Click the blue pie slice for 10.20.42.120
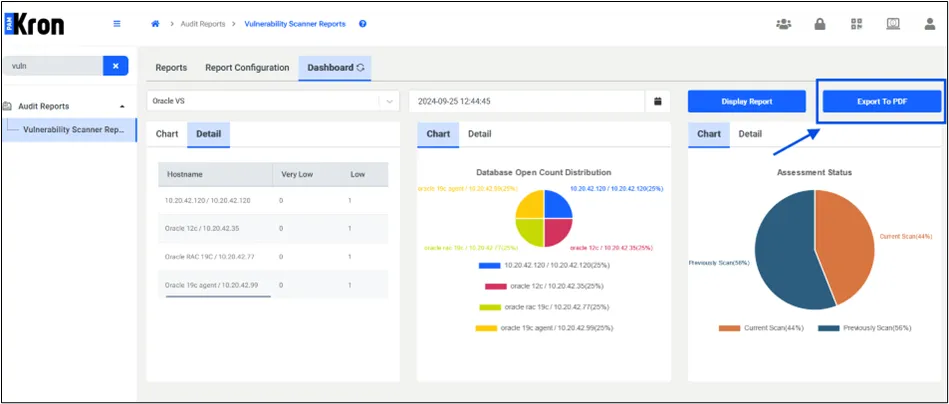949x404 pixels. 557,206
